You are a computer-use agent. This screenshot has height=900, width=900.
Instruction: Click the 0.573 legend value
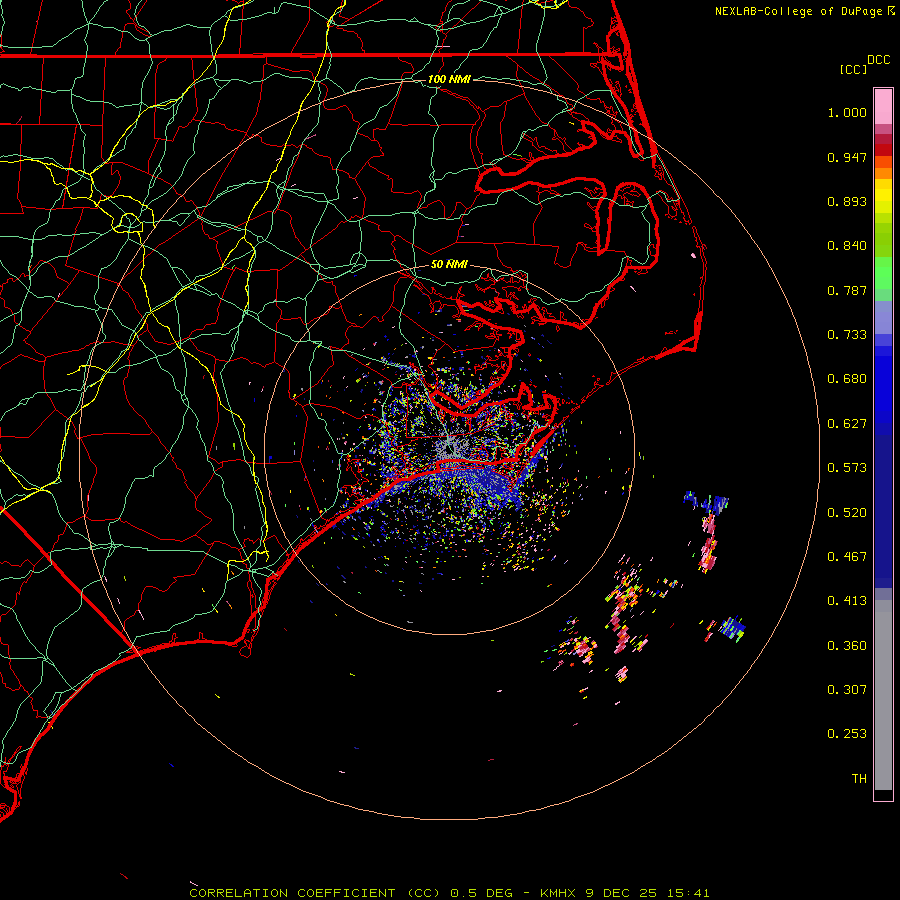coord(847,468)
